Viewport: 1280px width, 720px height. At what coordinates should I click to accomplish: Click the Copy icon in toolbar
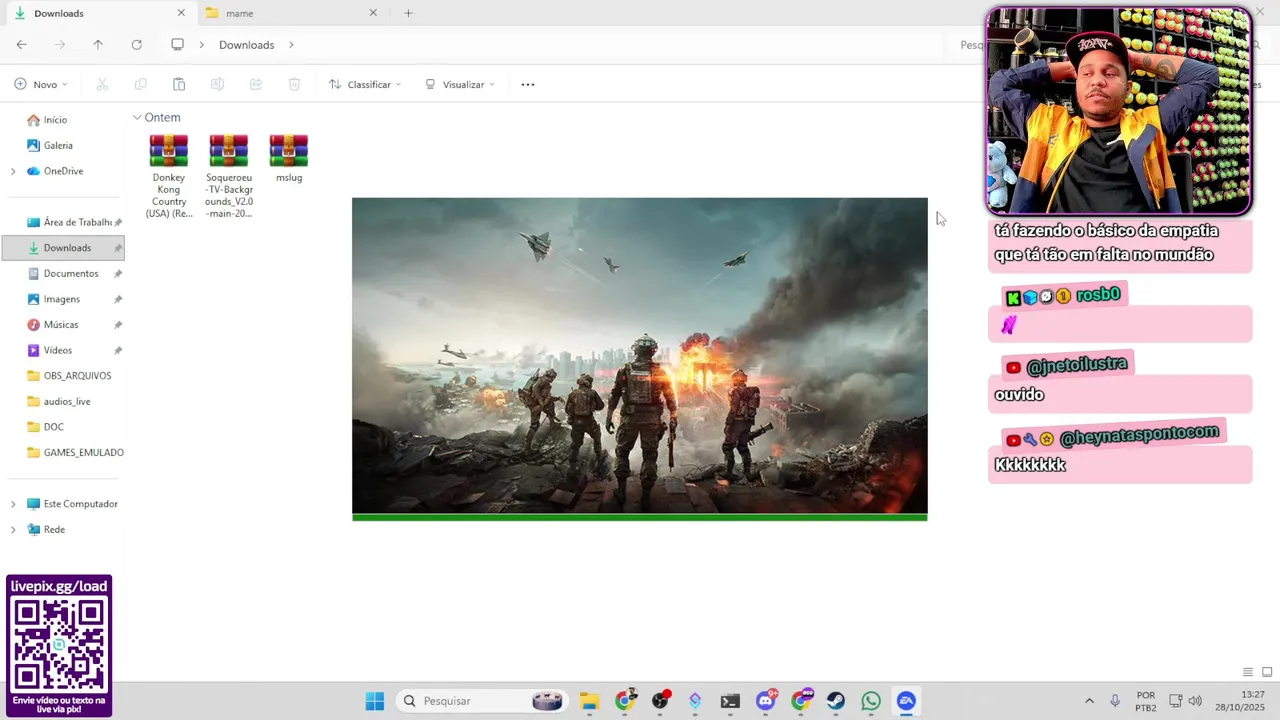[140, 85]
